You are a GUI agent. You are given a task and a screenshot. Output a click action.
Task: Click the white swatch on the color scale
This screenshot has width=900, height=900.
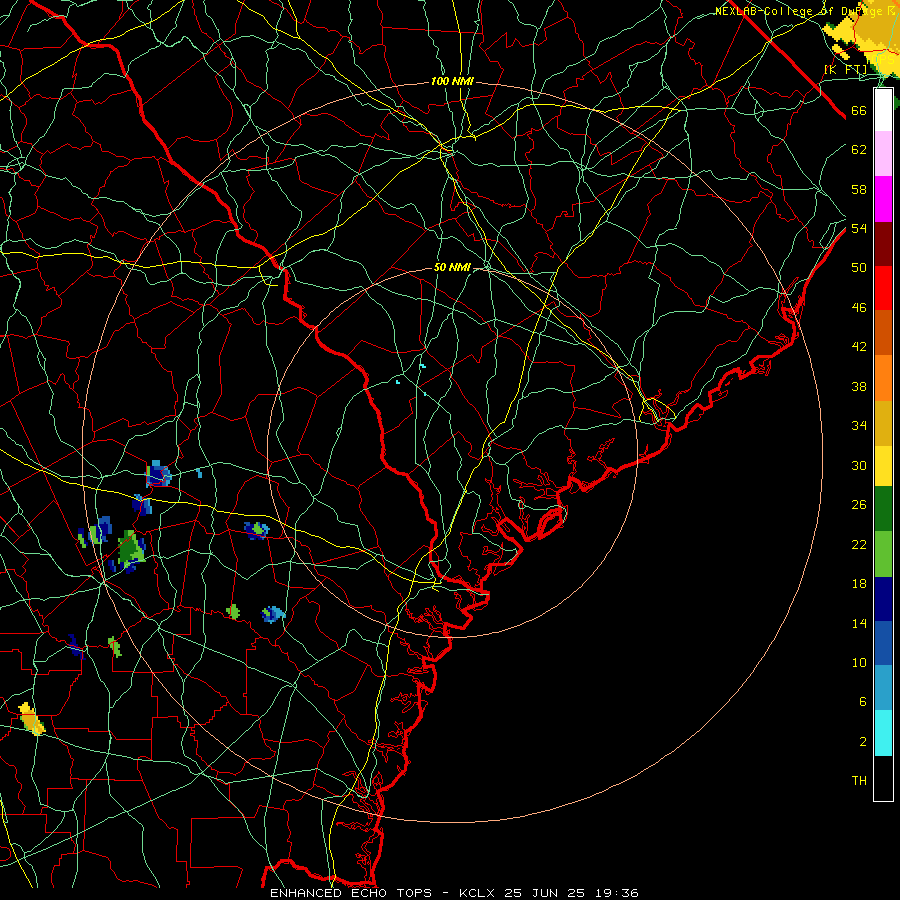[x=883, y=110]
